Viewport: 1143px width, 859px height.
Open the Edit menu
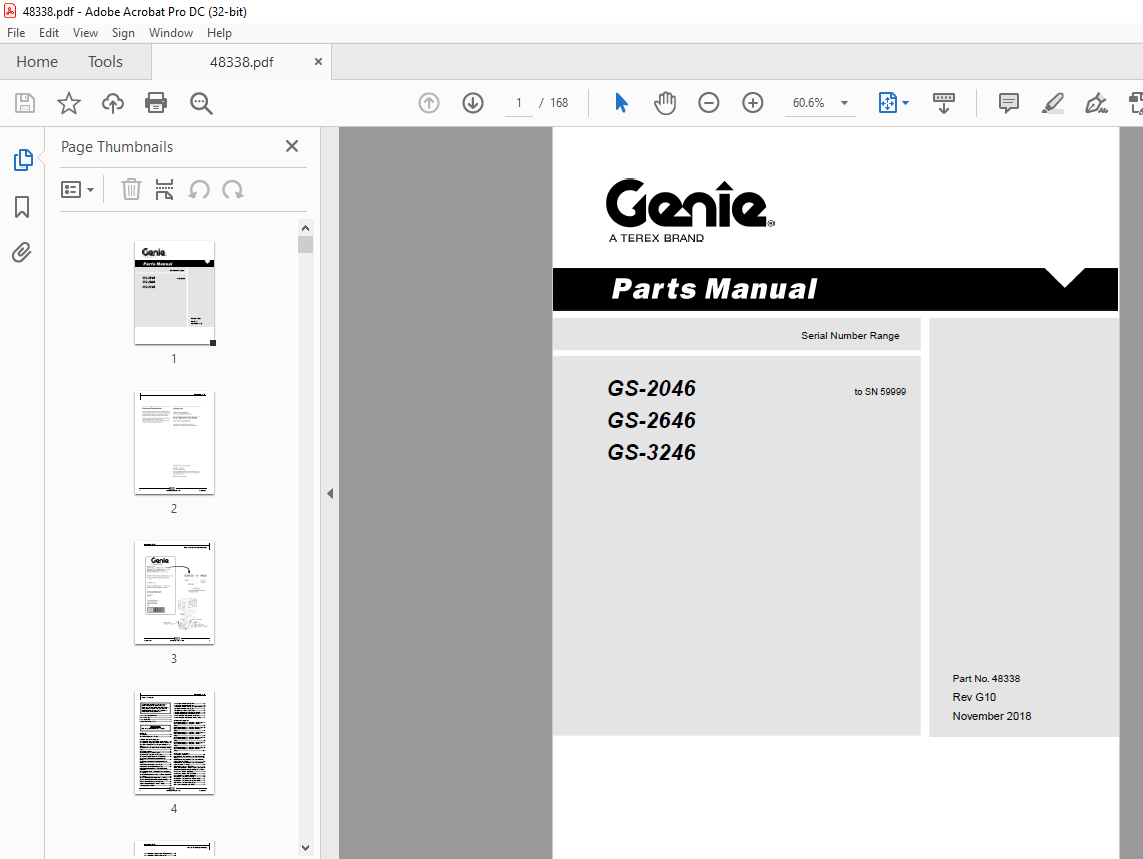coord(49,33)
